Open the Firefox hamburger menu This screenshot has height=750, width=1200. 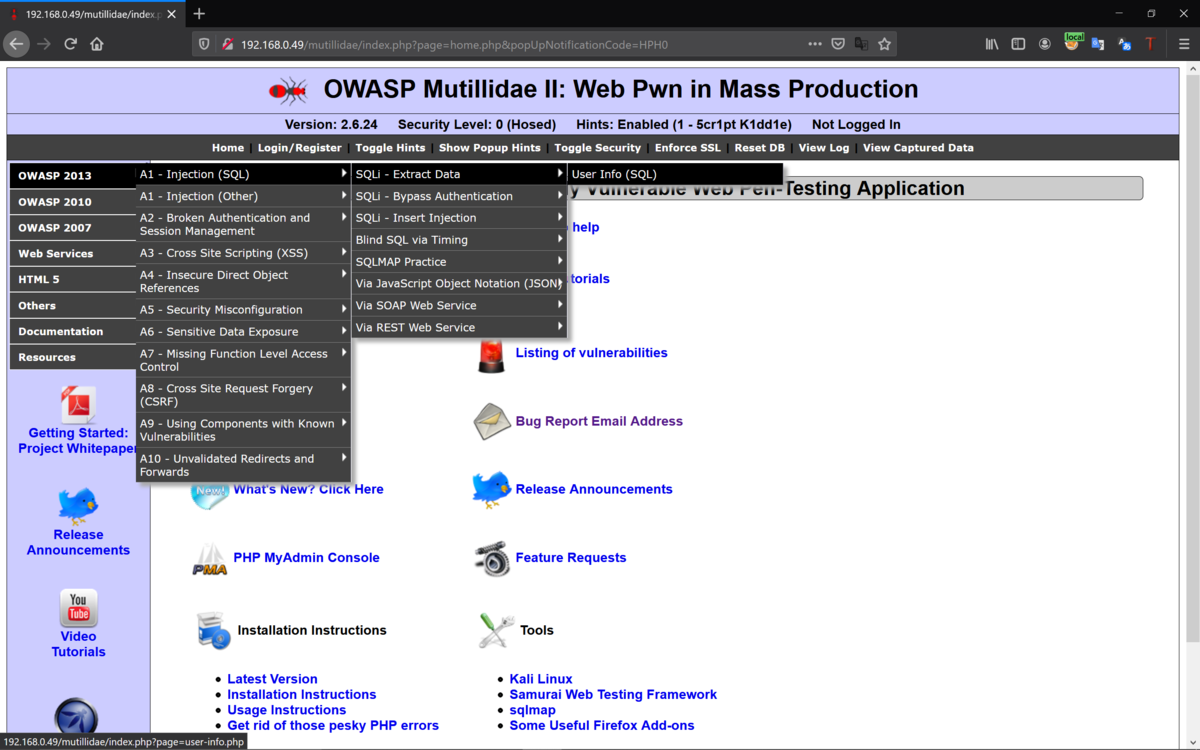(1184, 44)
